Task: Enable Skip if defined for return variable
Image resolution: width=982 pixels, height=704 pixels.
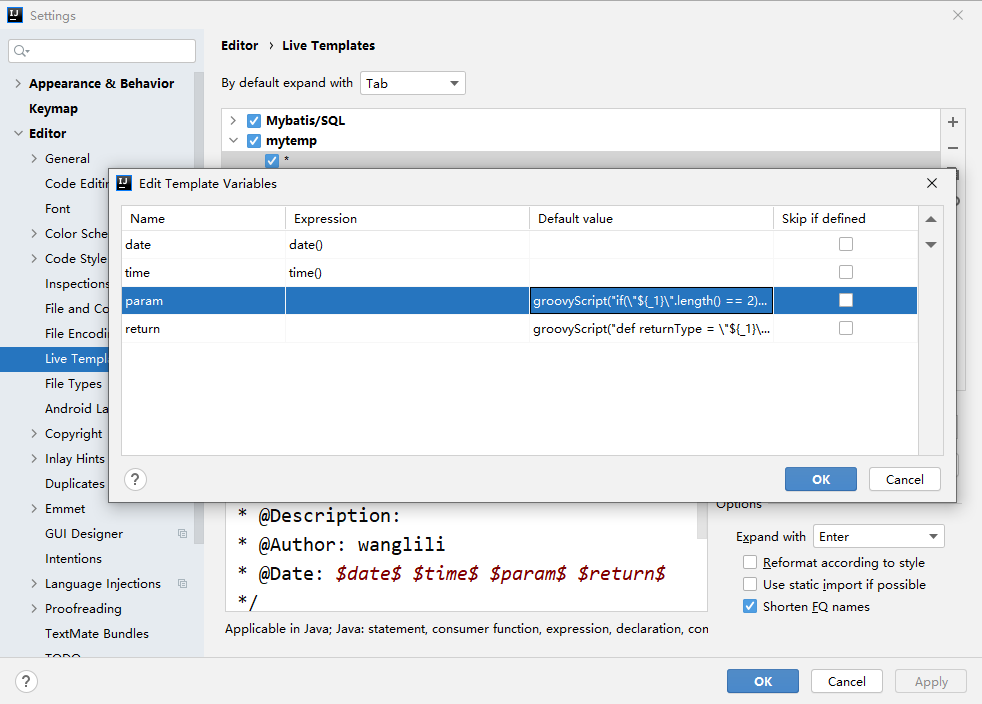Action: [846, 328]
